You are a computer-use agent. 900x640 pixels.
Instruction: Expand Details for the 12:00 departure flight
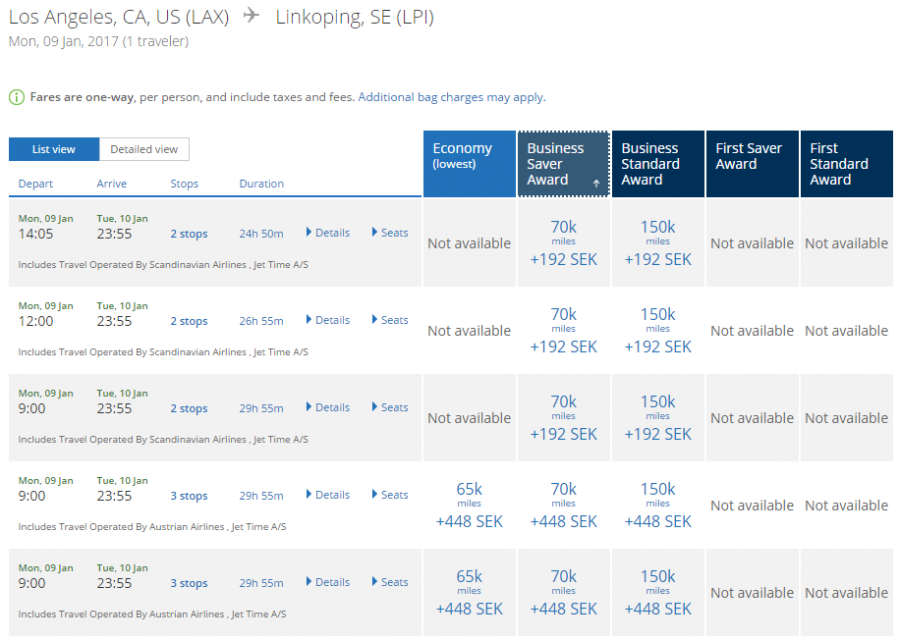pyautogui.click(x=328, y=320)
